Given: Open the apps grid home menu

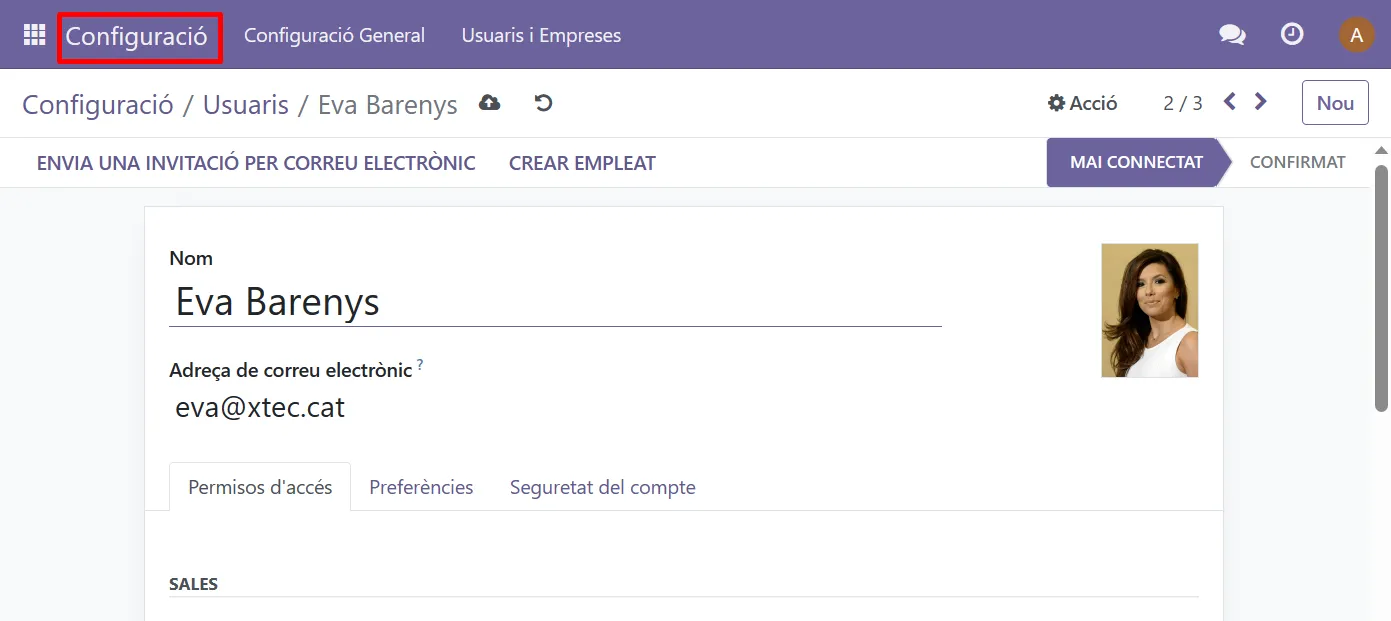Looking at the screenshot, I should coord(34,35).
